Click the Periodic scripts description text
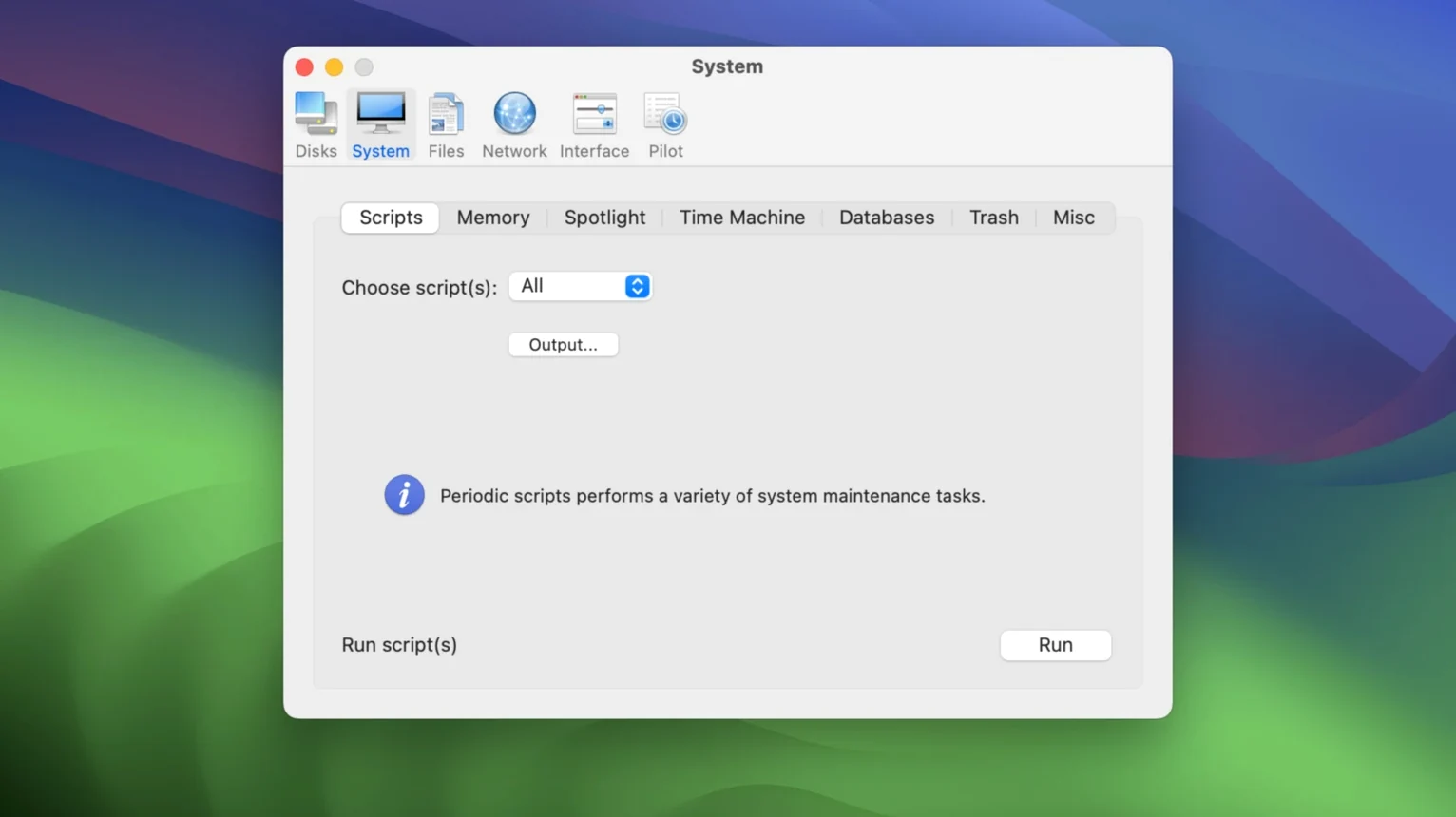Screen dimensions: 1456x817 (x=713, y=496)
